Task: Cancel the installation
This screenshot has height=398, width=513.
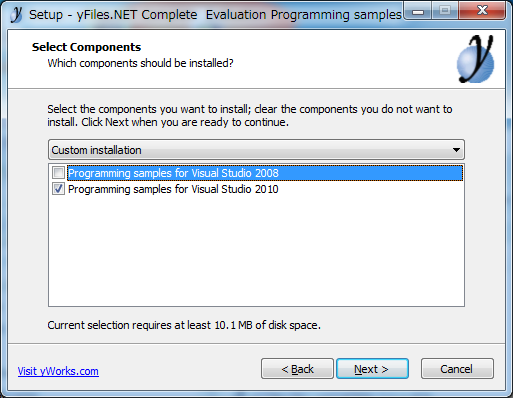Action: tap(457, 369)
